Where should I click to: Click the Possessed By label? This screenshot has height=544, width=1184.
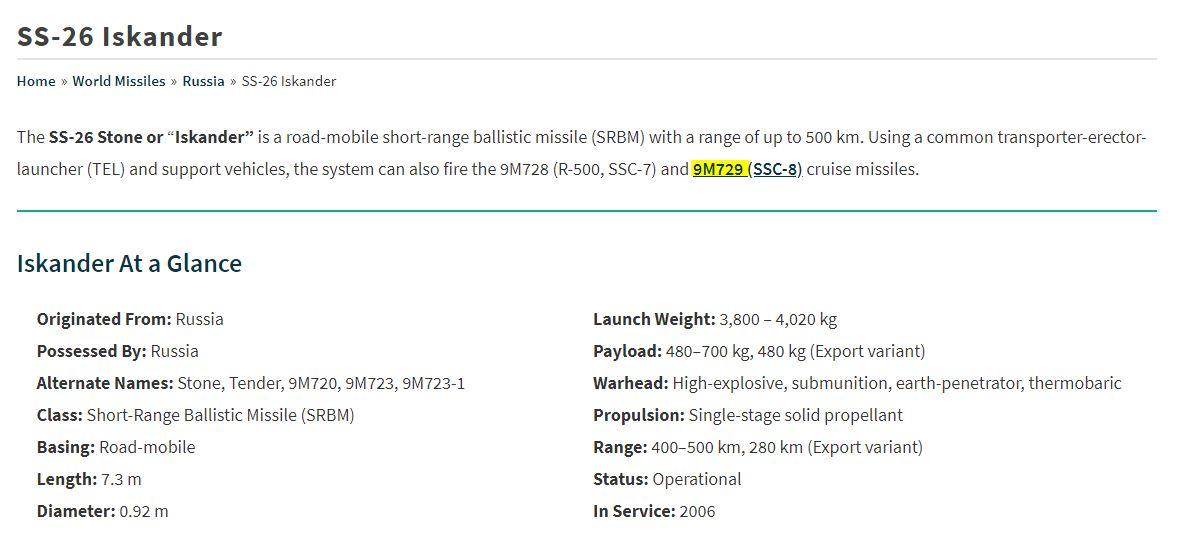point(91,351)
